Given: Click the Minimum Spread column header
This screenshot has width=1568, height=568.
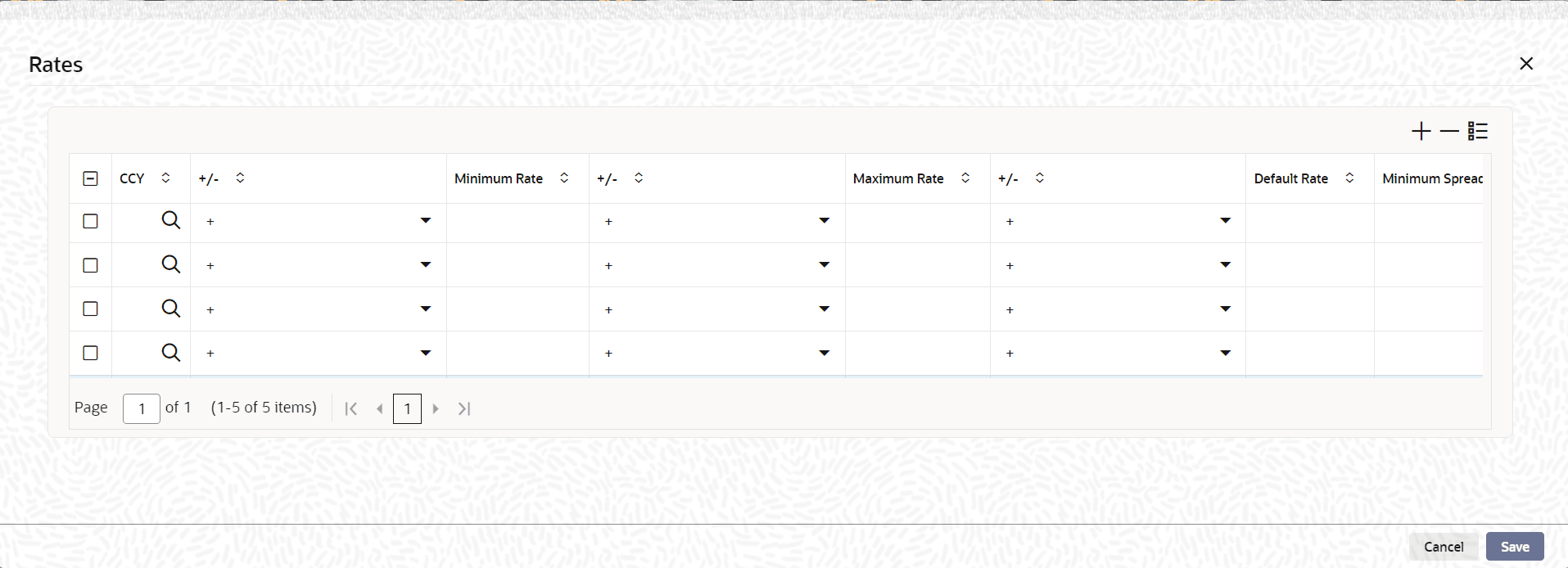Looking at the screenshot, I should [1432, 178].
